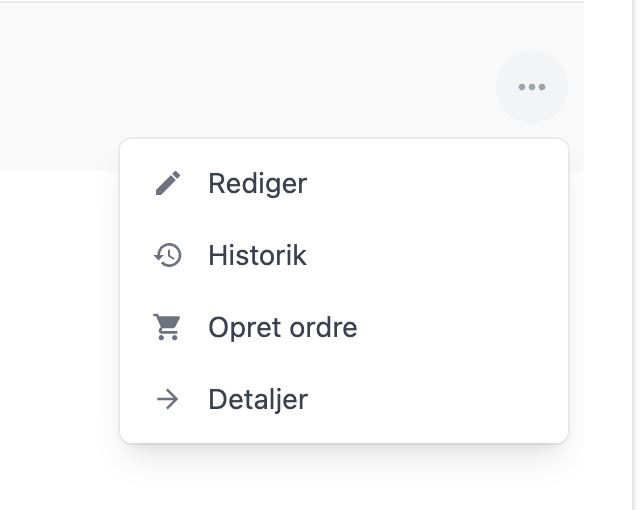
Task: Tap the history icon next to Historik
Action: 168,256
